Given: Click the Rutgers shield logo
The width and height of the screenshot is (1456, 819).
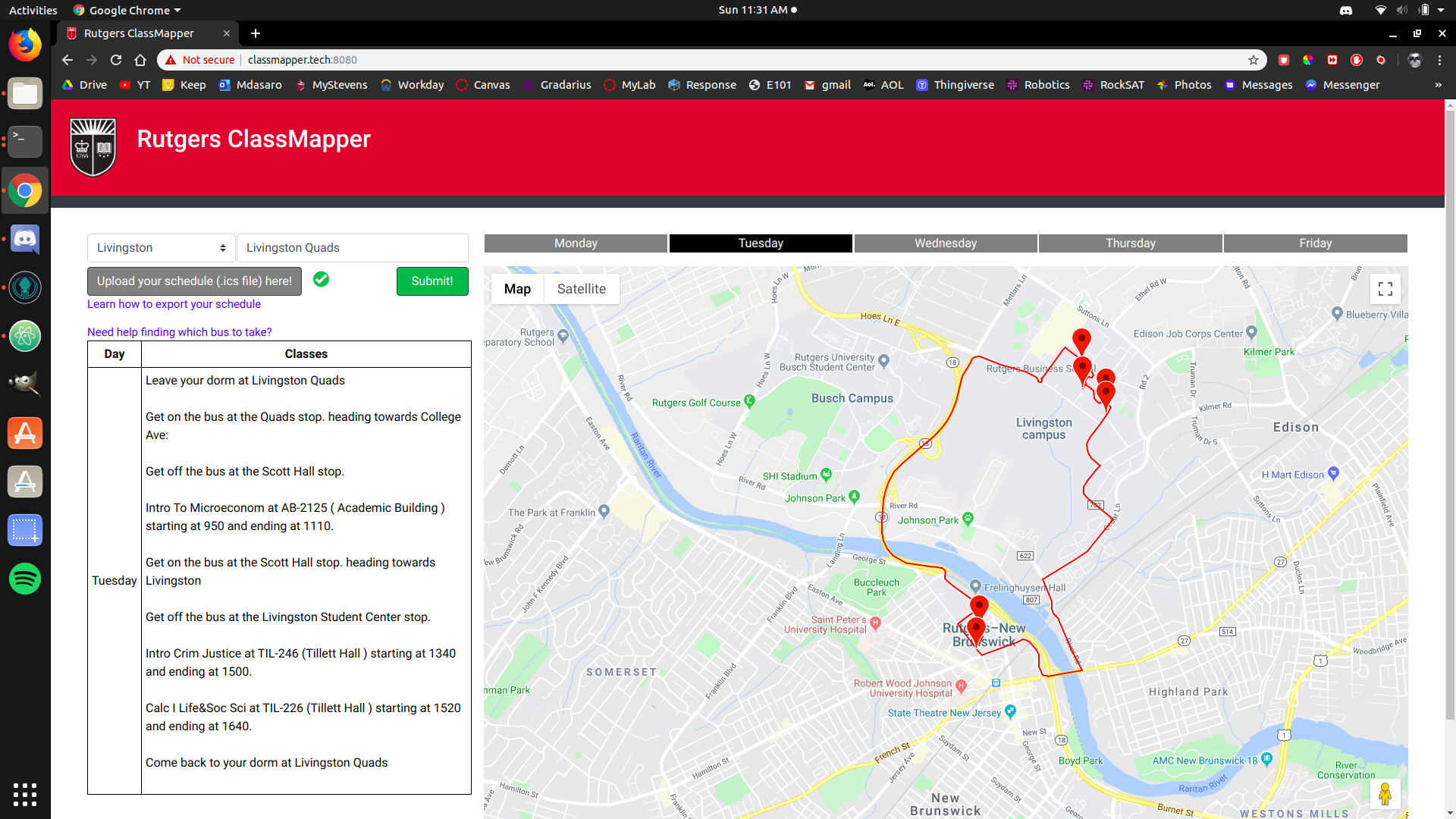Looking at the screenshot, I should pyautogui.click(x=93, y=147).
